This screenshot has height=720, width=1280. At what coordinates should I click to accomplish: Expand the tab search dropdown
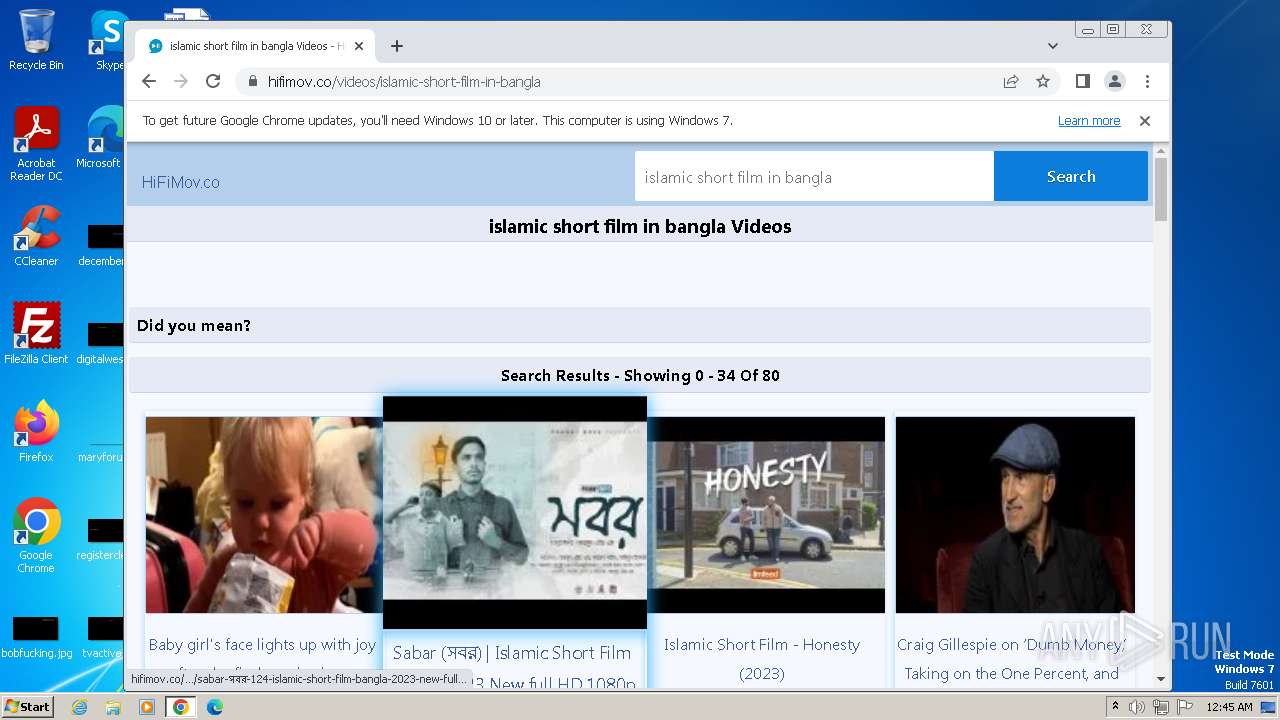[1052, 46]
